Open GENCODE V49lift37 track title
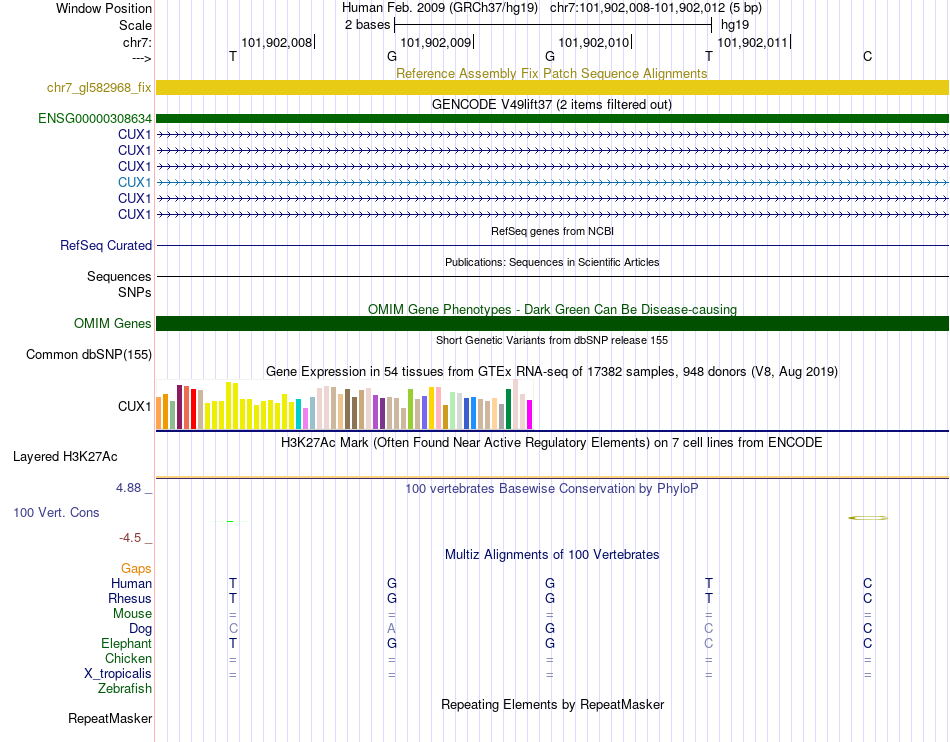Viewport: 950px width, 742px height. pyautogui.click(x=551, y=104)
